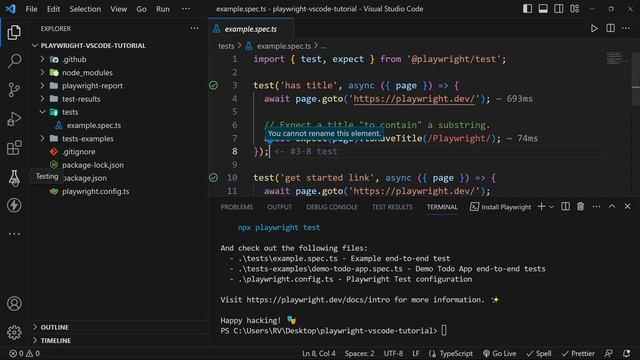
Task: Show additional activity bar views
Action: click(x=14, y=234)
